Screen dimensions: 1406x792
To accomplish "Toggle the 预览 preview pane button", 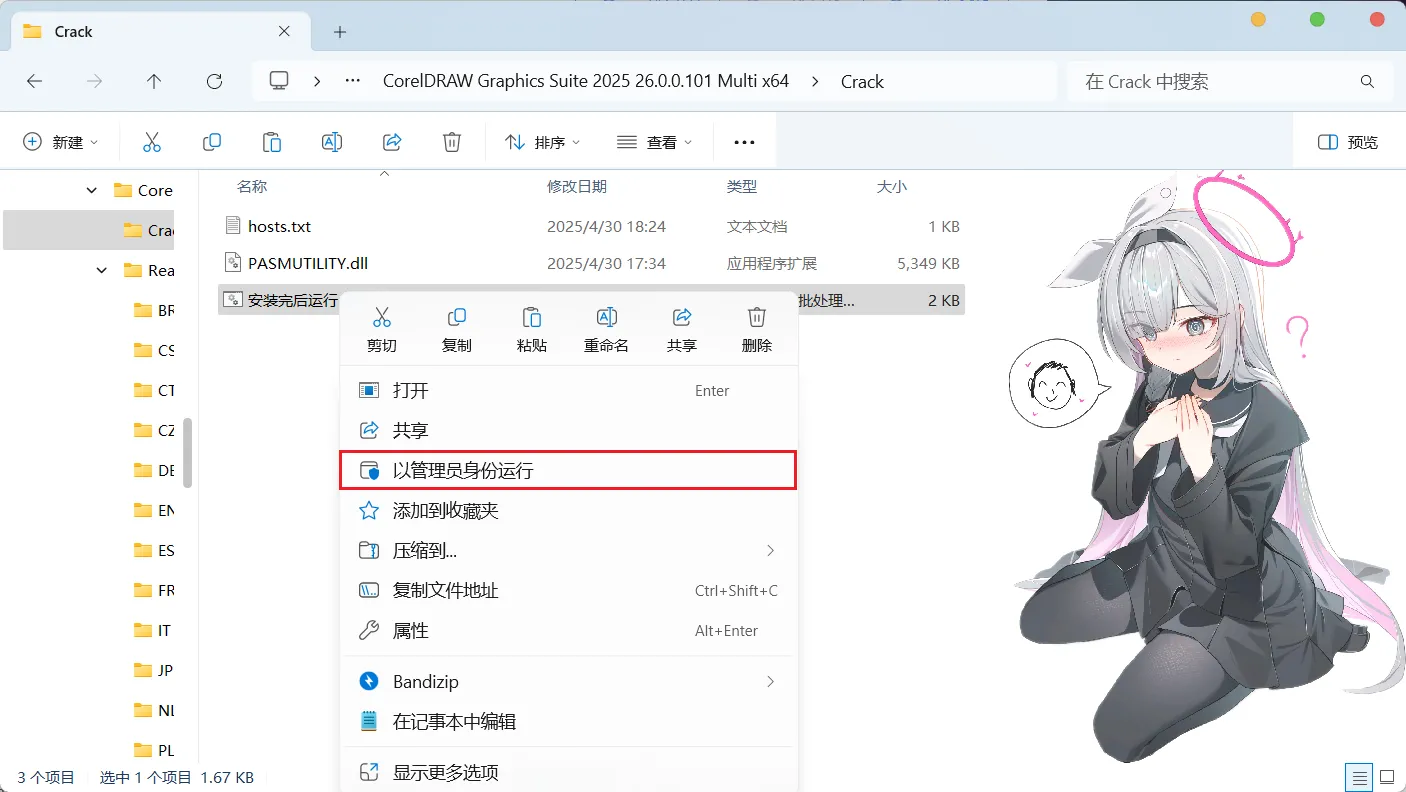I will coord(1348,142).
